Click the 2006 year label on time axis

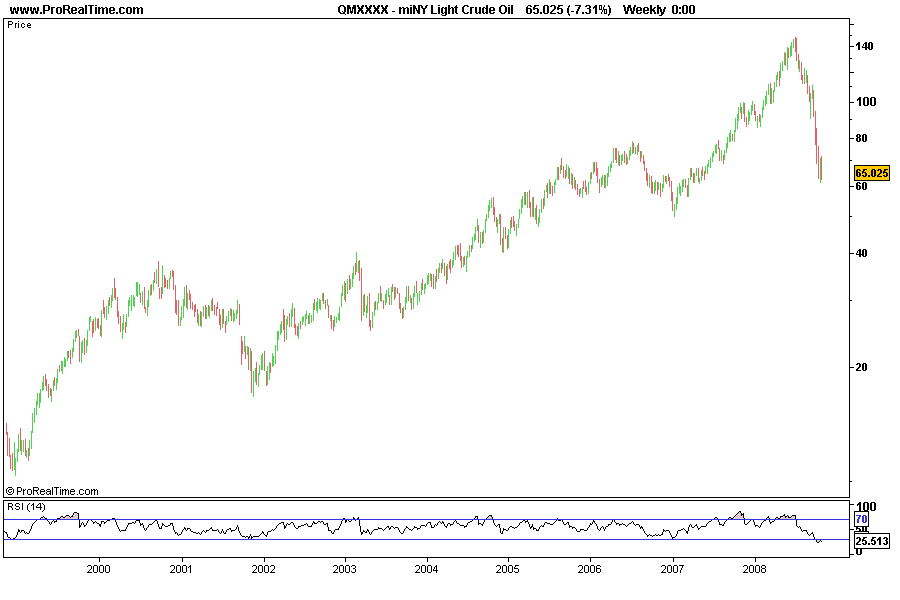pos(589,569)
